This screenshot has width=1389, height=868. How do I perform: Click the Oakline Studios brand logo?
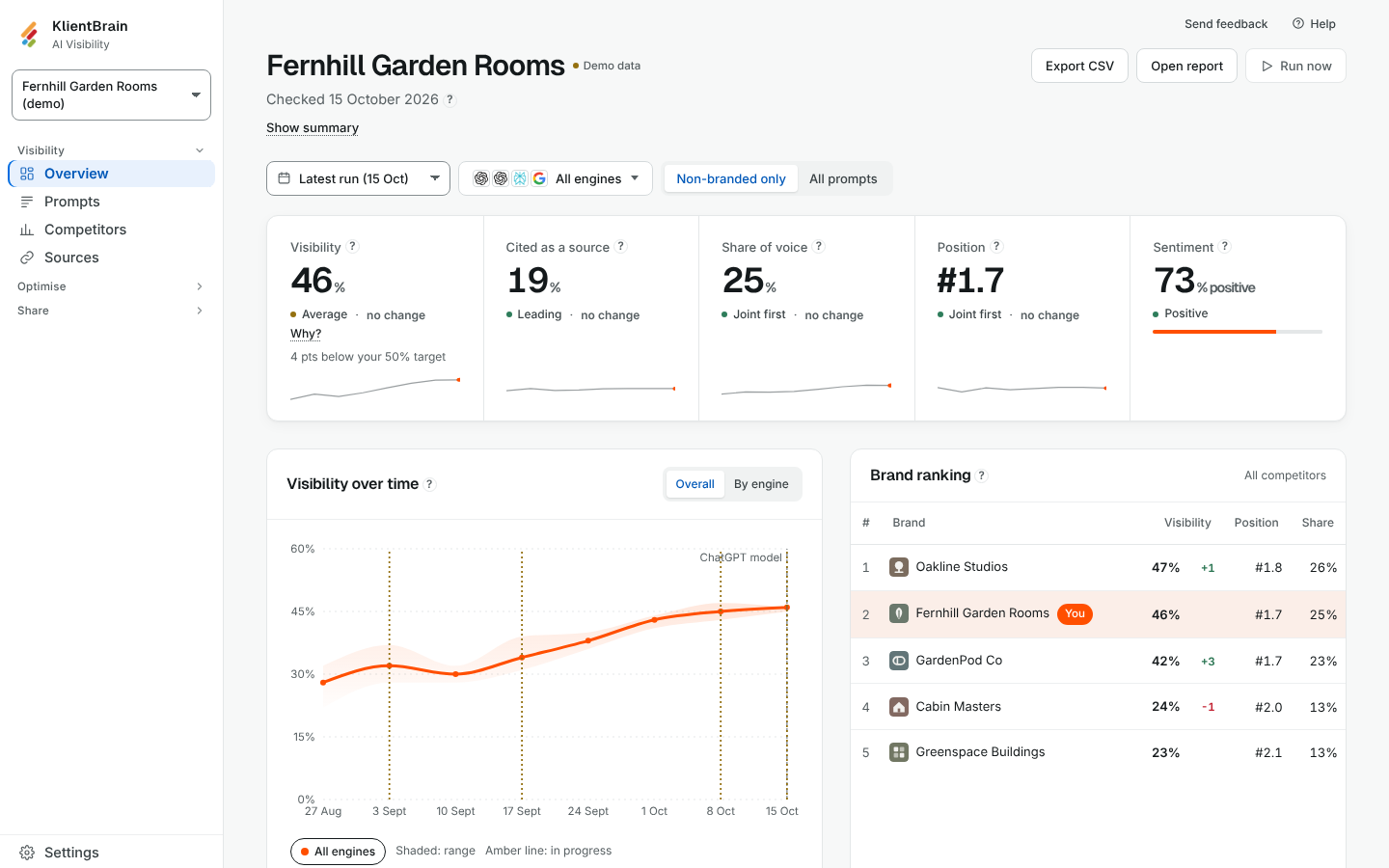(899, 567)
